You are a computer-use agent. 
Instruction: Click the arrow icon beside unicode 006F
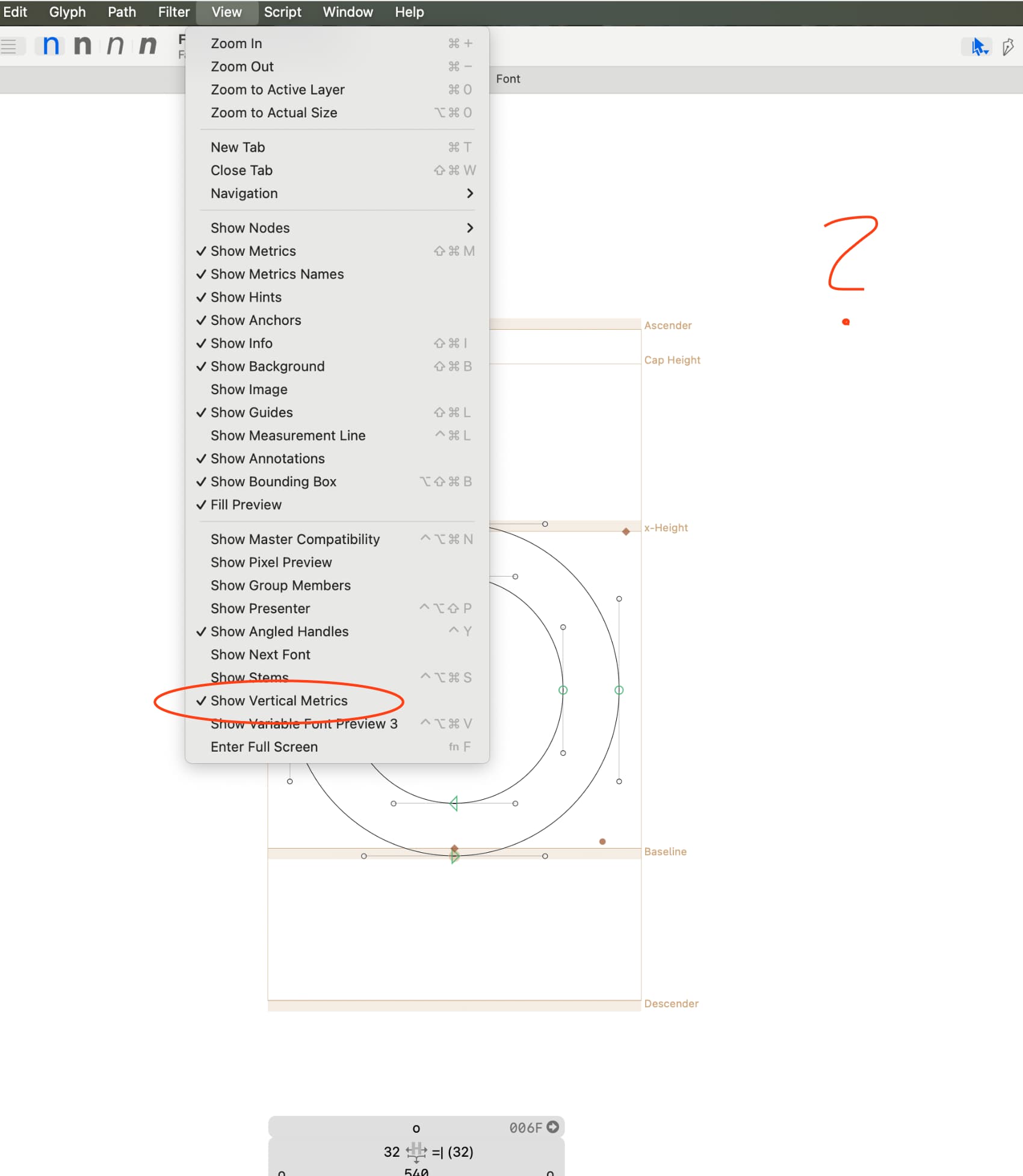coord(552,1127)
